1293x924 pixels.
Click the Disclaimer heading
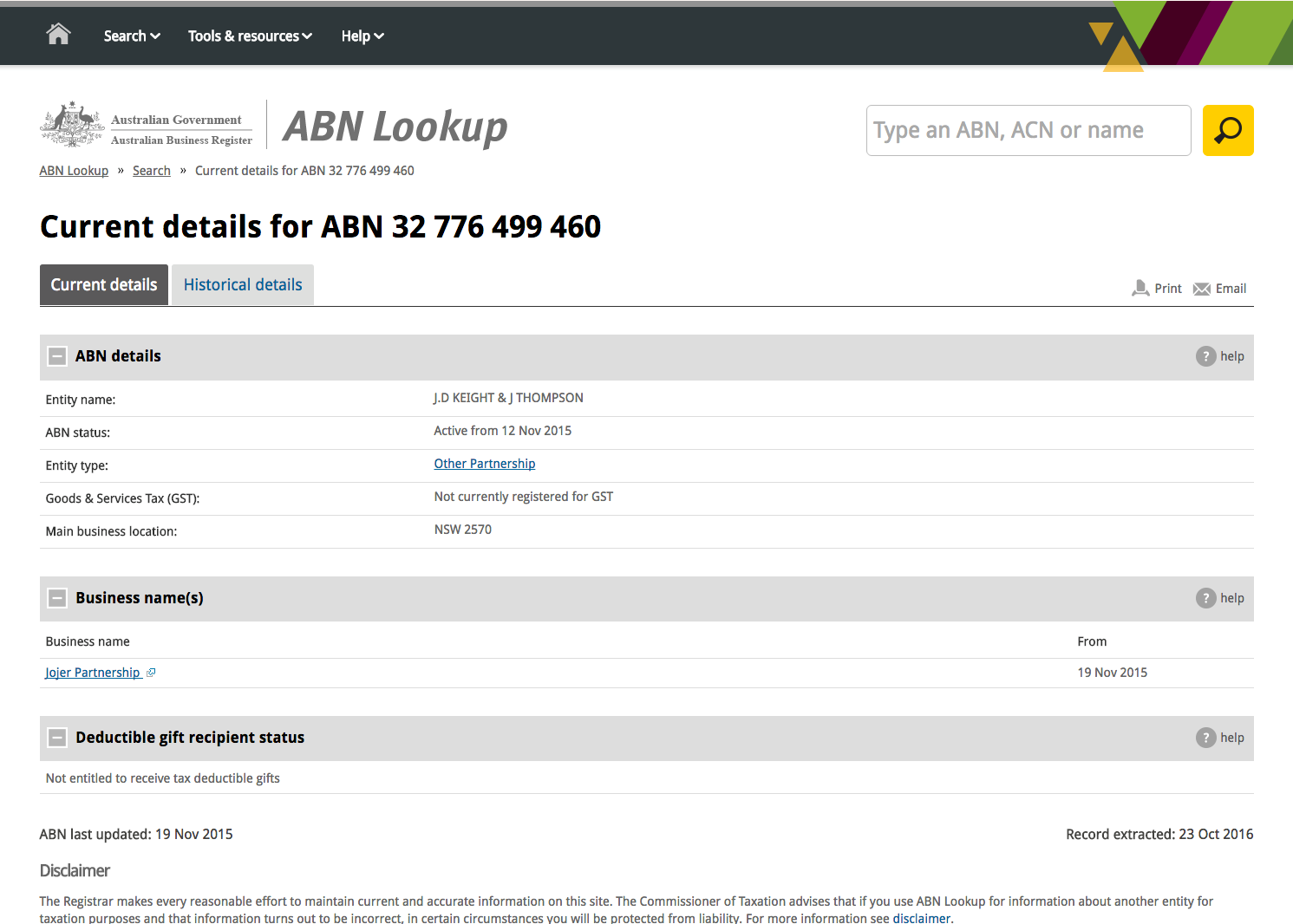click(x=75, y=870)
